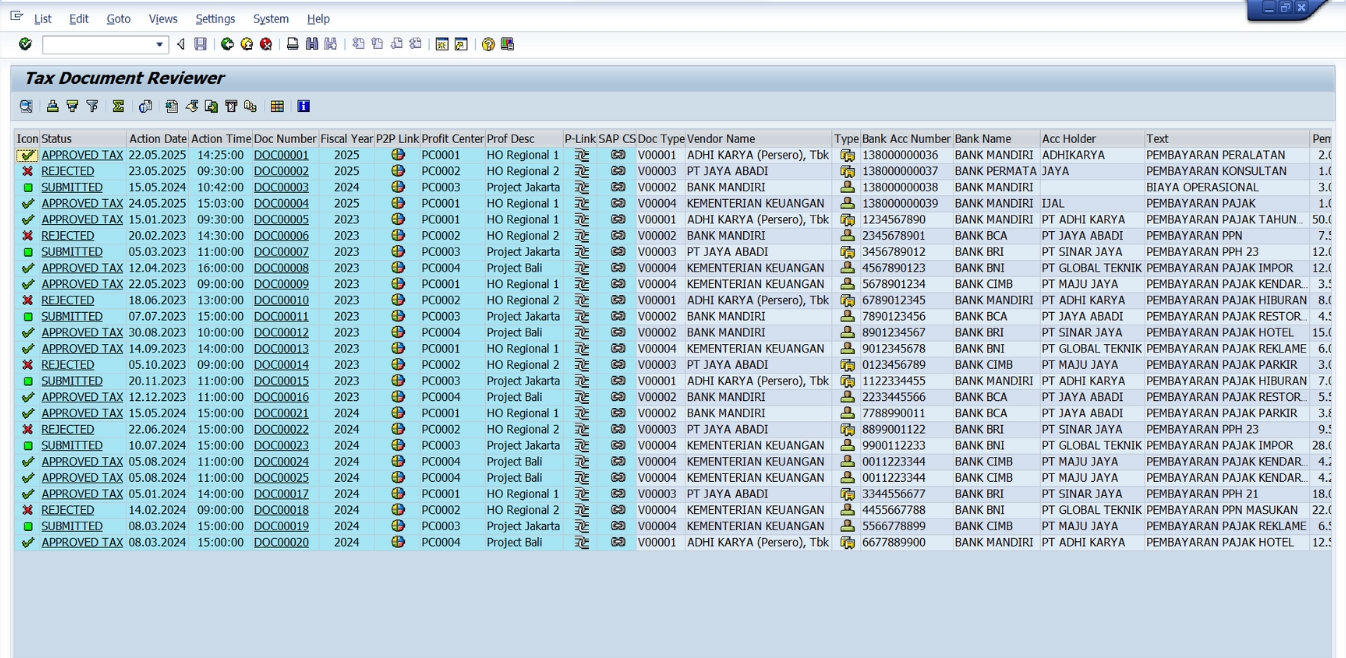Click the Sort Descending icon

(x=72, y=106)
